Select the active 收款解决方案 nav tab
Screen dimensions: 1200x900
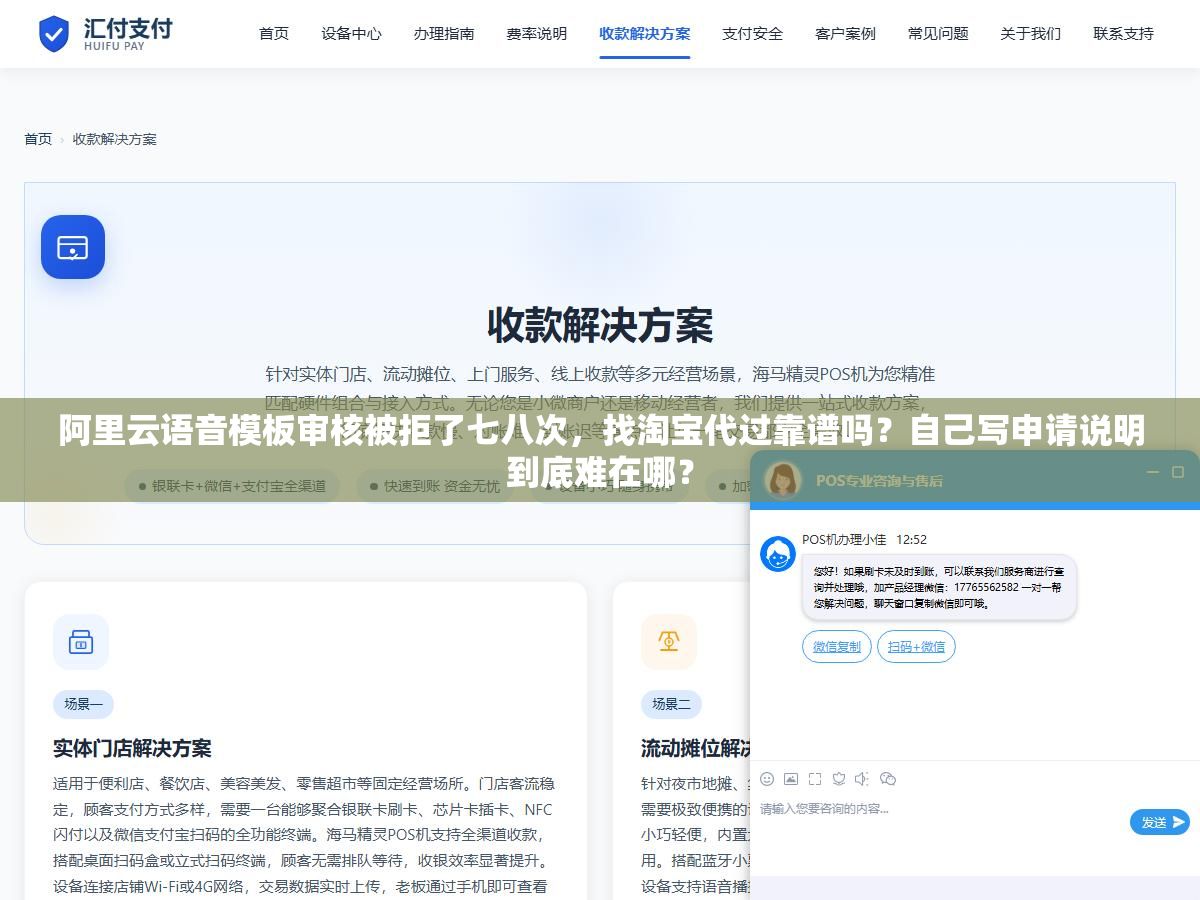tap(645, 33)
